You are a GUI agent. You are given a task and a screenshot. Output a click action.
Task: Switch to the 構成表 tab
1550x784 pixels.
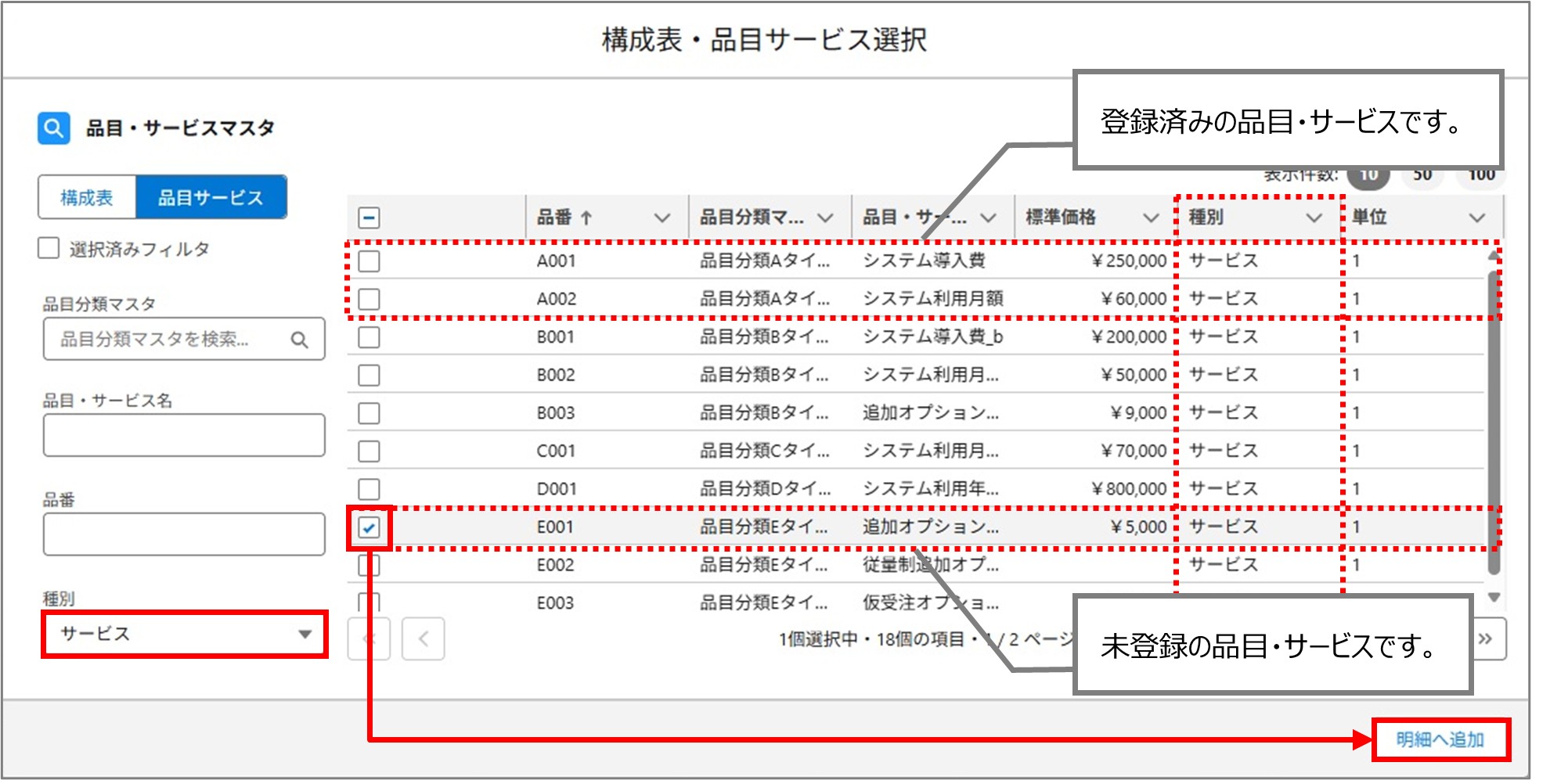tap(86, 196)
